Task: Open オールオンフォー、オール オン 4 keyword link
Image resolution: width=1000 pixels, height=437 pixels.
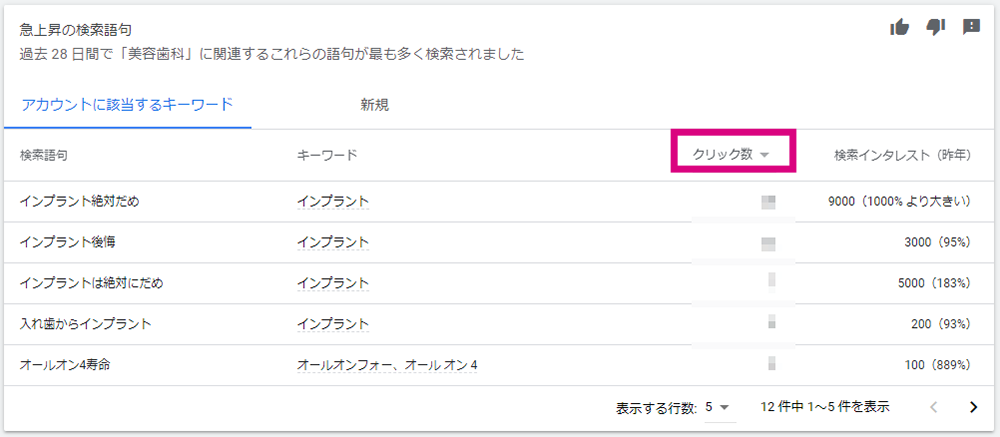Action: click(387, 366)
